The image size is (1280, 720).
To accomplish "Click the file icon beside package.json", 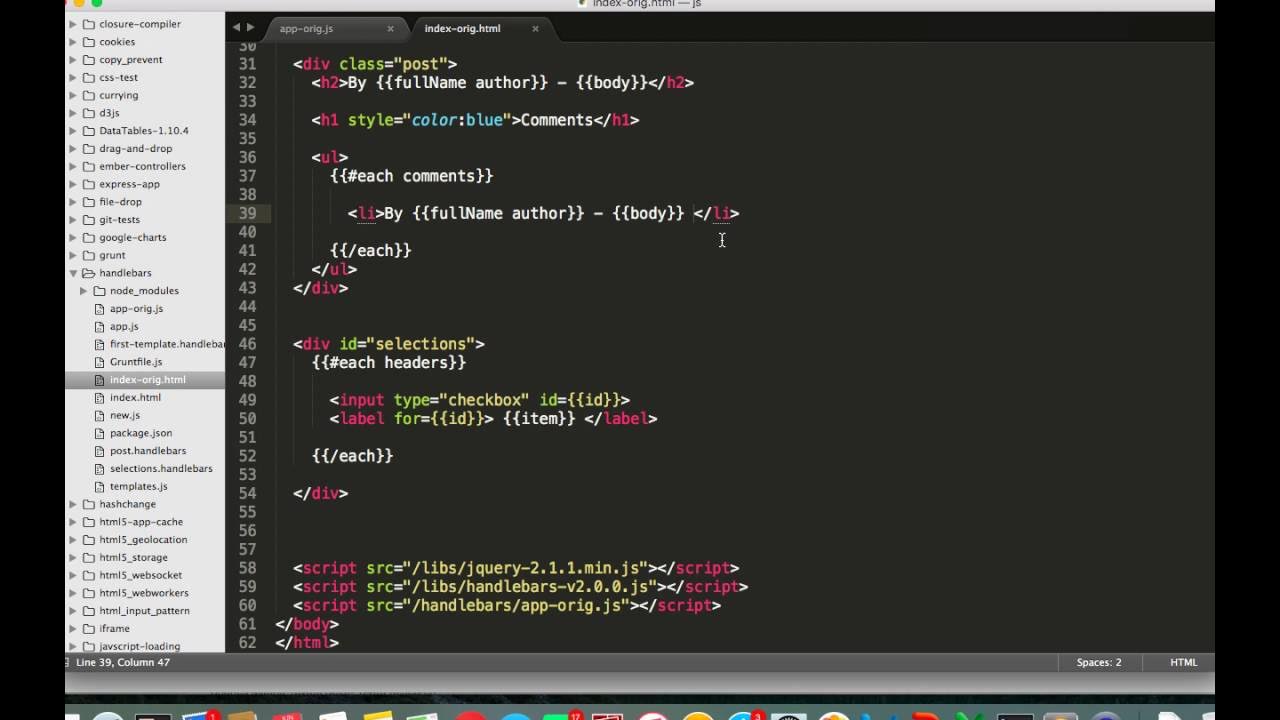I will [x=100, y=433].
